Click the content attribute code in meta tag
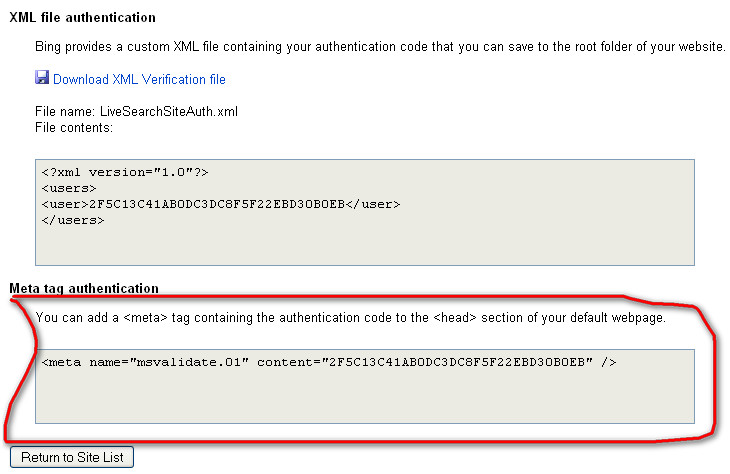The image size is (730, 474). pyautogui.click(x=461, y=361)
